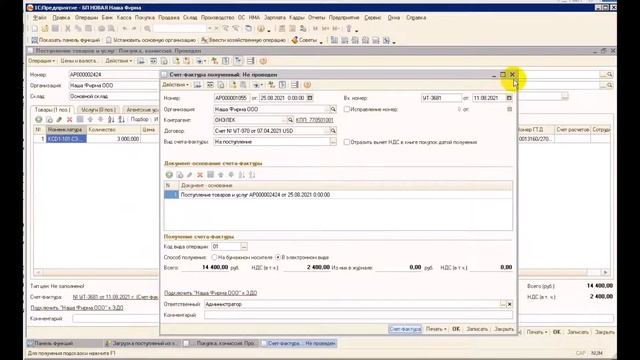Click the Подключить Наша Фирма ООО к ЭДО link in invoice
This screenshot has height=360, width=640.
tap(210, 293)
